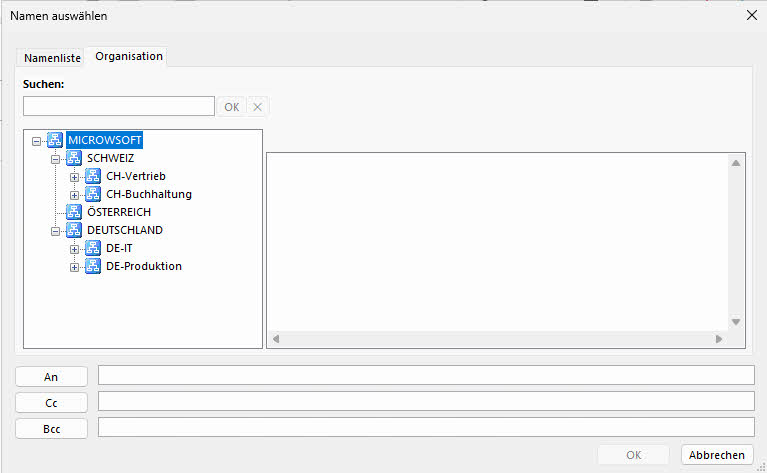Click the DE-IT department icon
Image resolution: width=767 pixels, height=473 pixels.
tap(93, 248)
